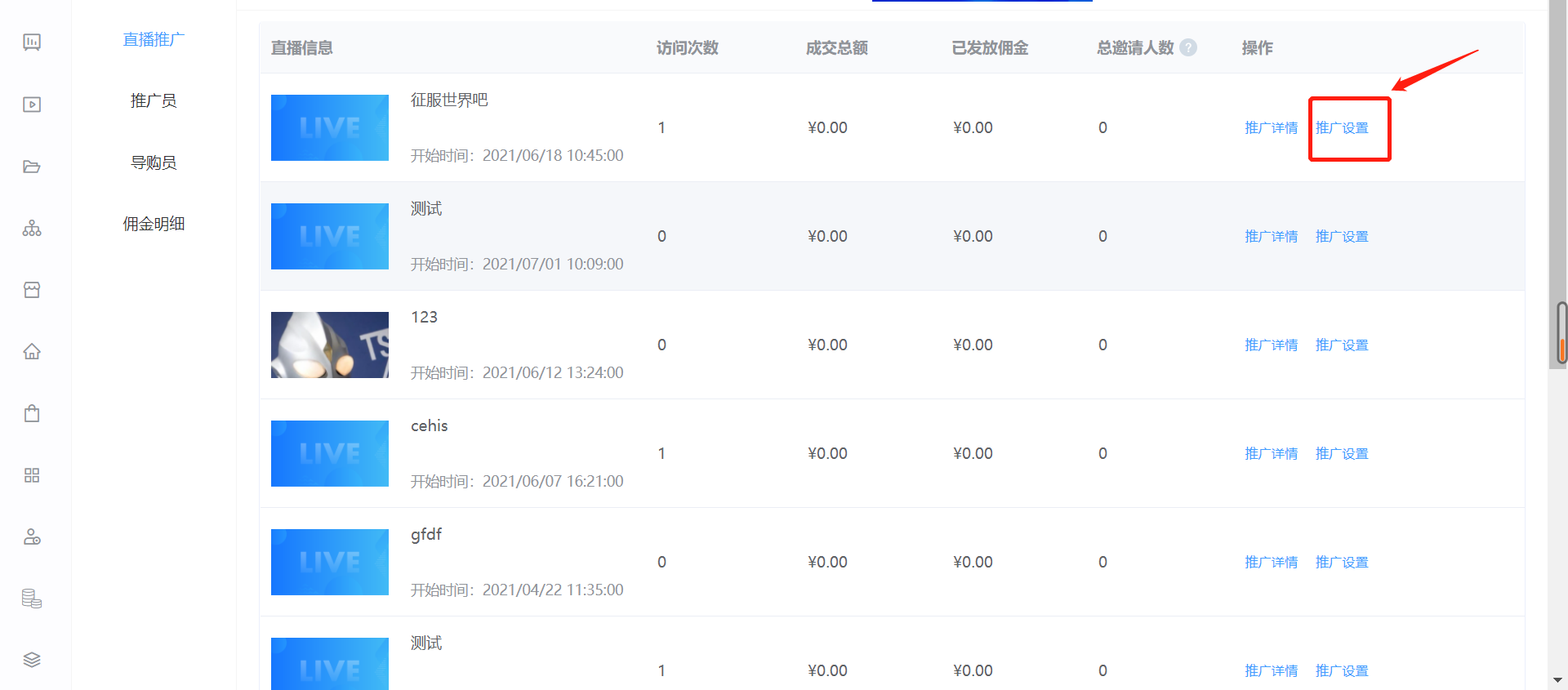The width and height of the screenshot is (1568, 690).
Task: Click the cehis live title
Action: pyautogui.click(x=430, y=425)
